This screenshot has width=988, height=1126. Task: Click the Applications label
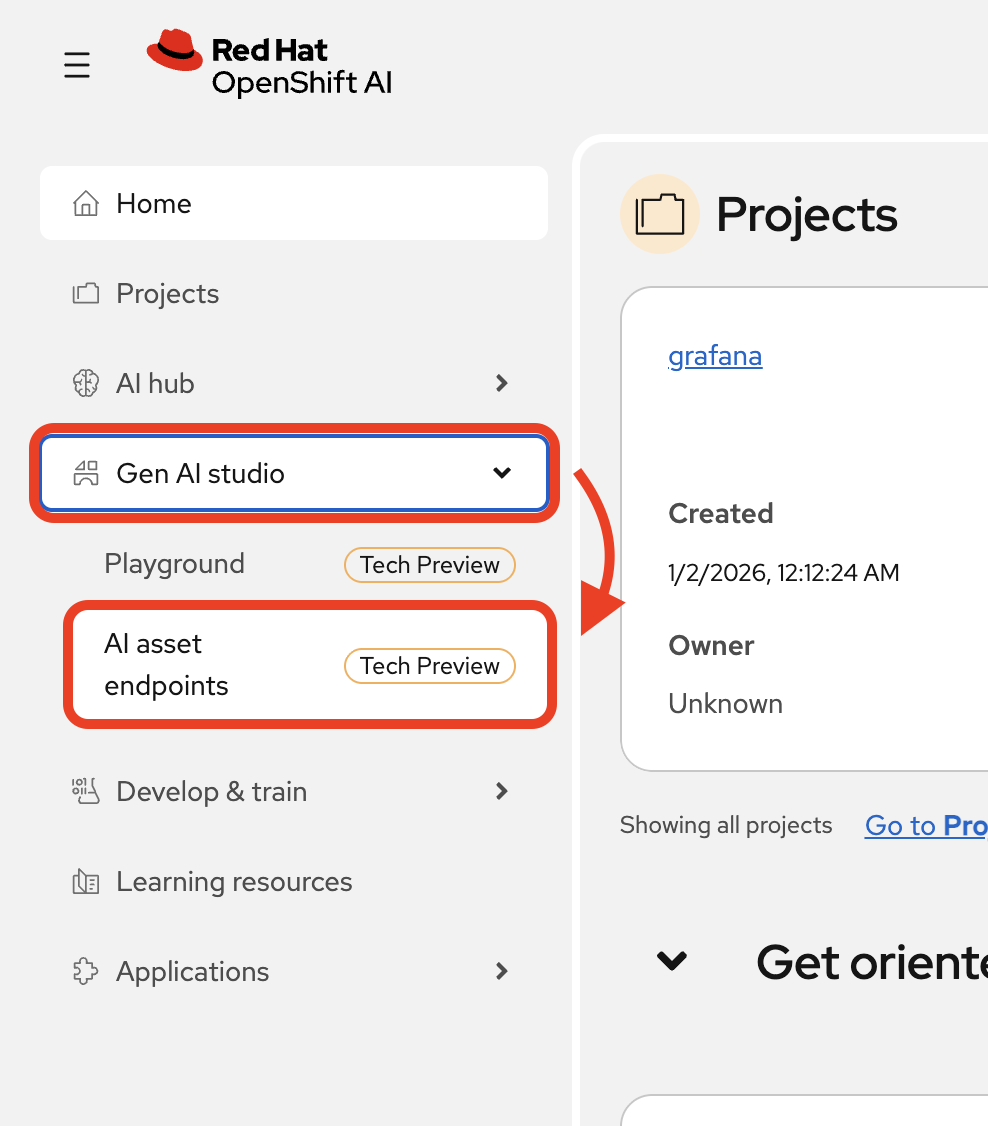click(x=192, y=972)
